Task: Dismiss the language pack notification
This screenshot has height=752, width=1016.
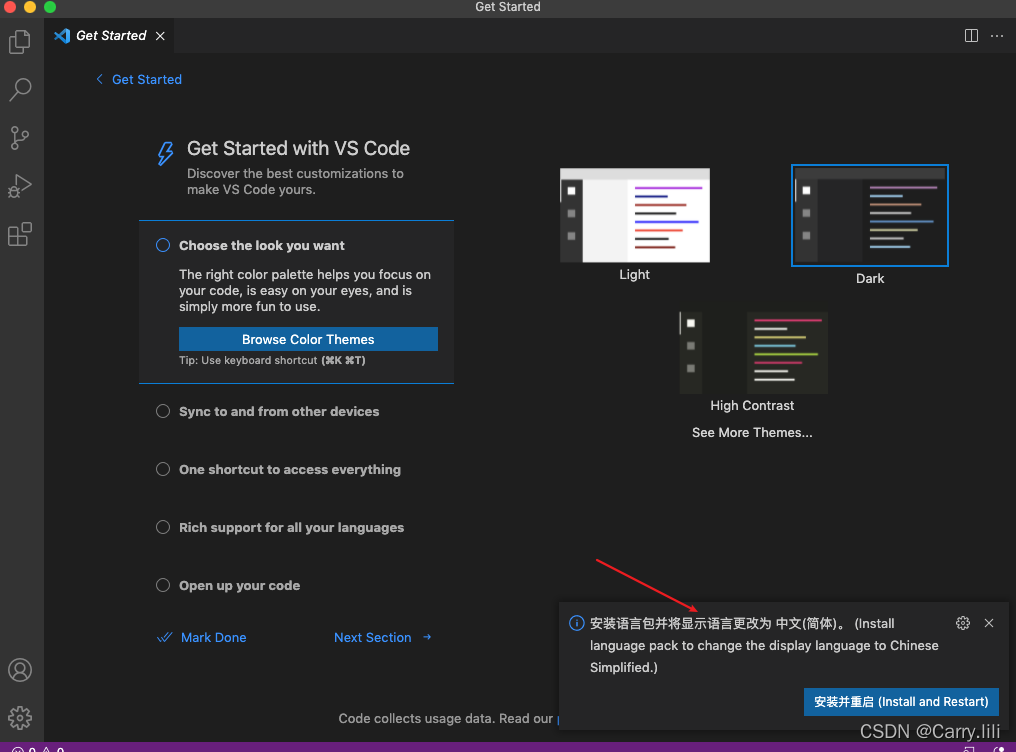Action: click(x=989, y=623)
